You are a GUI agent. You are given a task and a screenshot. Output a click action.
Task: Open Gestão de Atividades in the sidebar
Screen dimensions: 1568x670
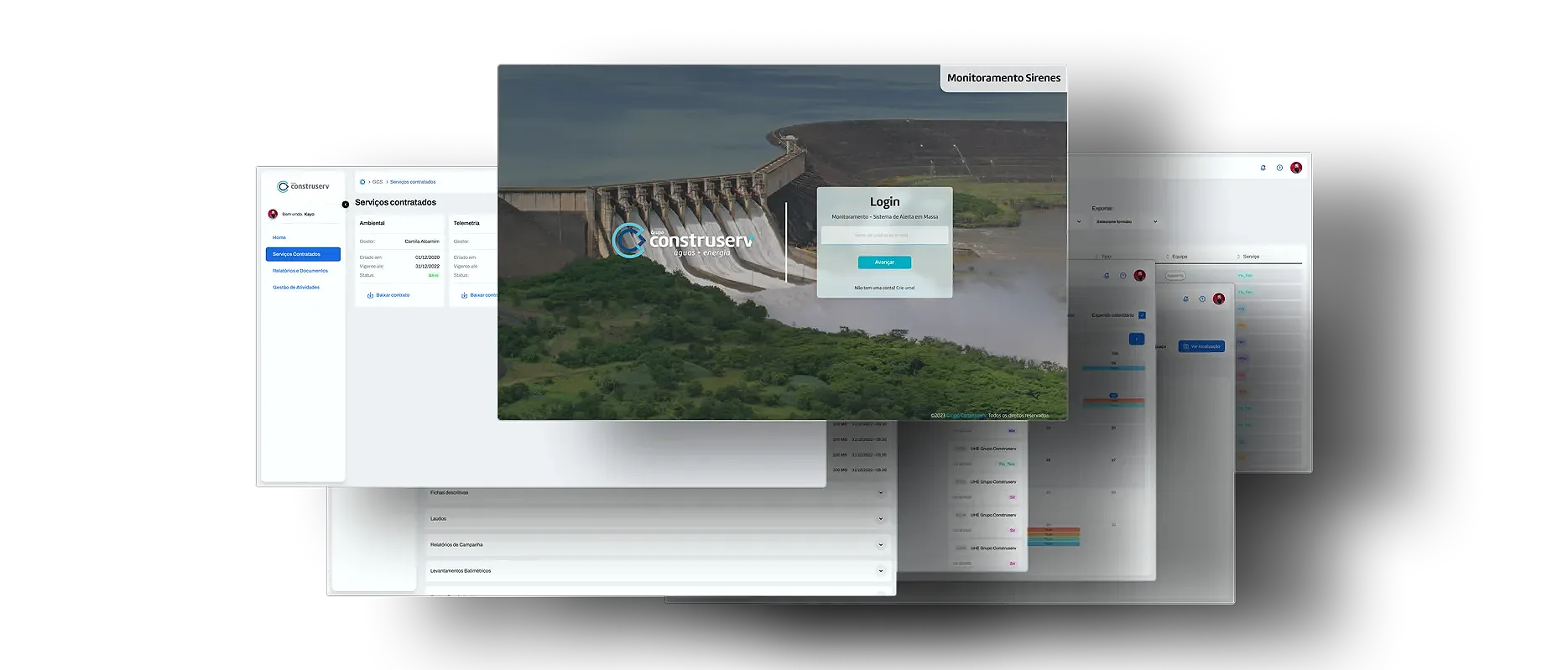(x=296, y=288)
